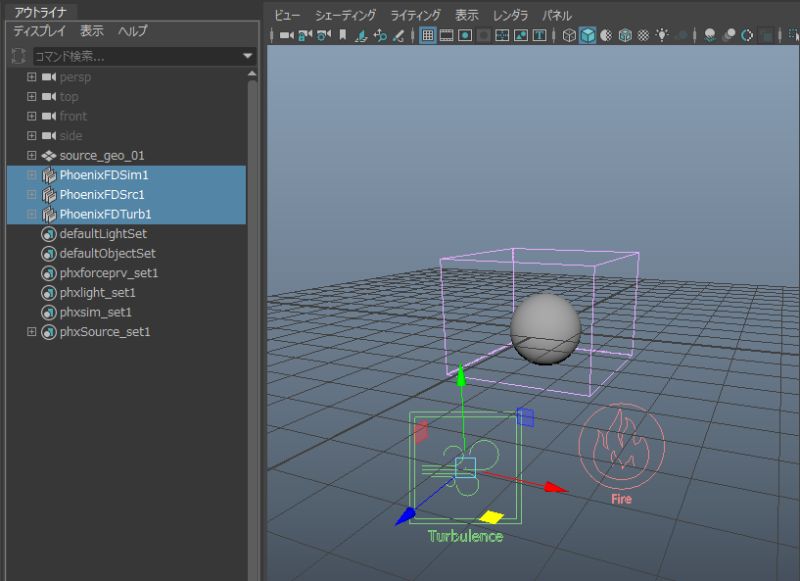Open the Outliner 表示 menu
Screen dimensions: 800x581
pos(92,31)
